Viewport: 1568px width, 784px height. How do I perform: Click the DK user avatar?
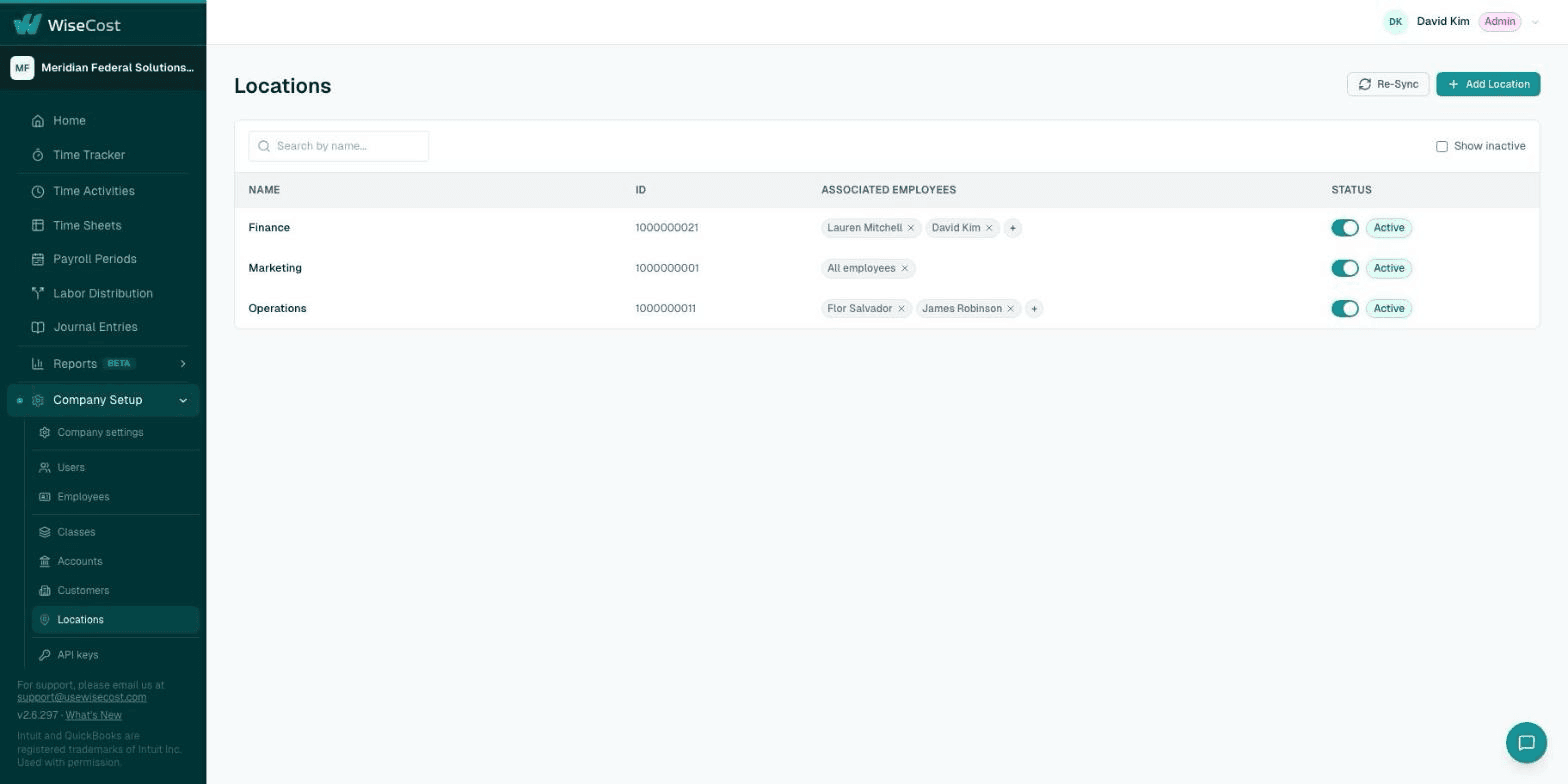coord(1395,22)
